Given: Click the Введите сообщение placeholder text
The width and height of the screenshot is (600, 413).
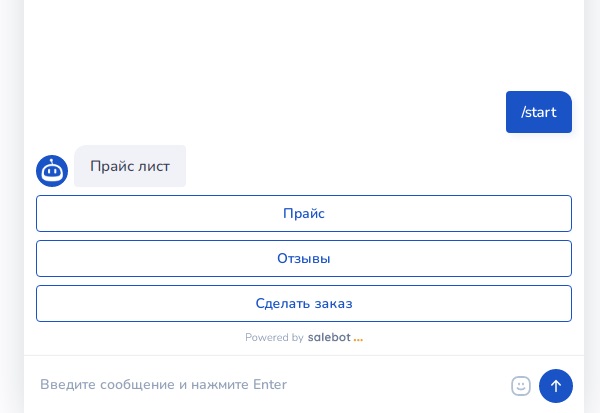Looking at the screenshot, I should tap(163, 385).
